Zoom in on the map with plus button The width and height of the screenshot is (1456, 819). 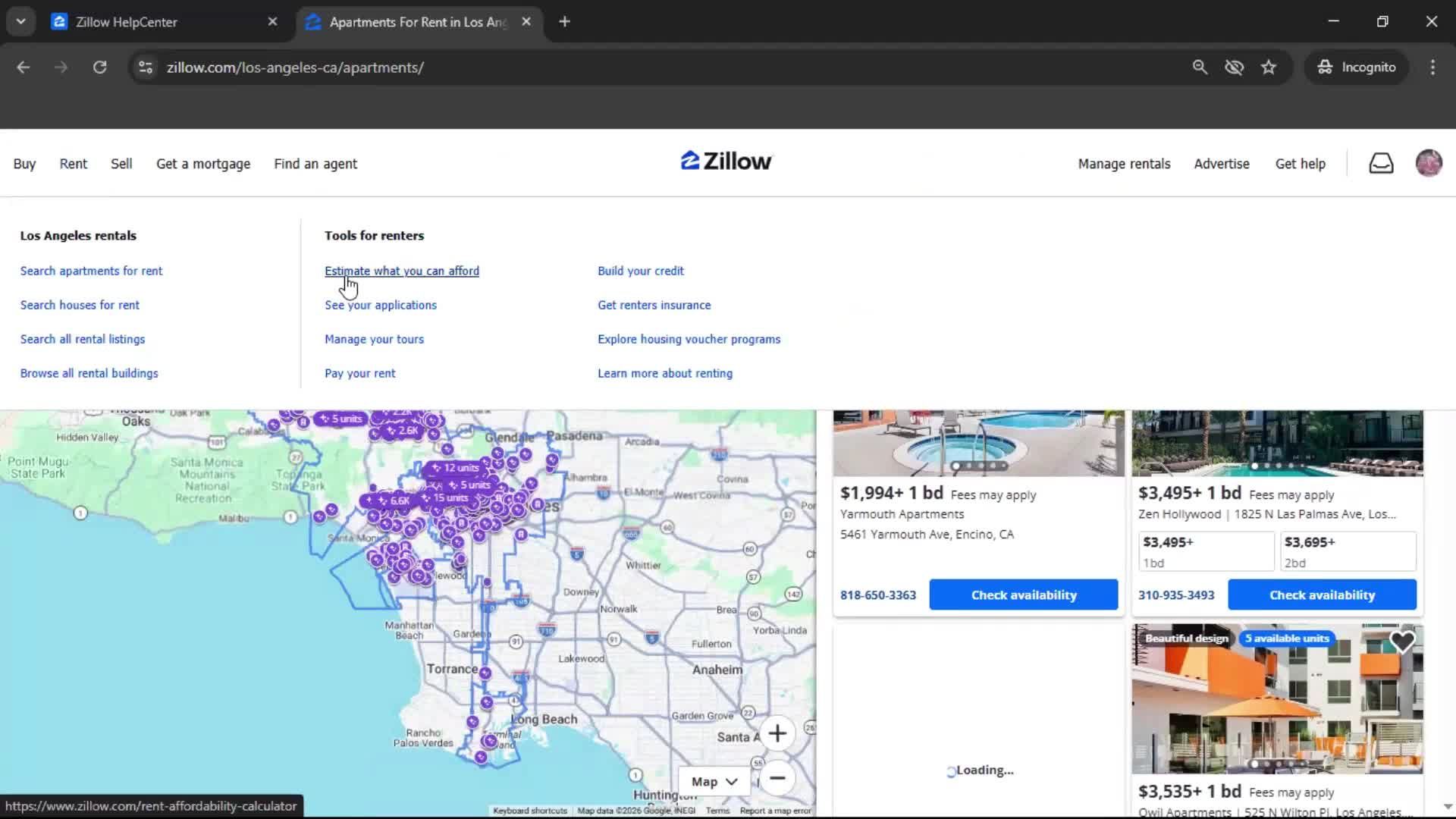pos(778,733)
